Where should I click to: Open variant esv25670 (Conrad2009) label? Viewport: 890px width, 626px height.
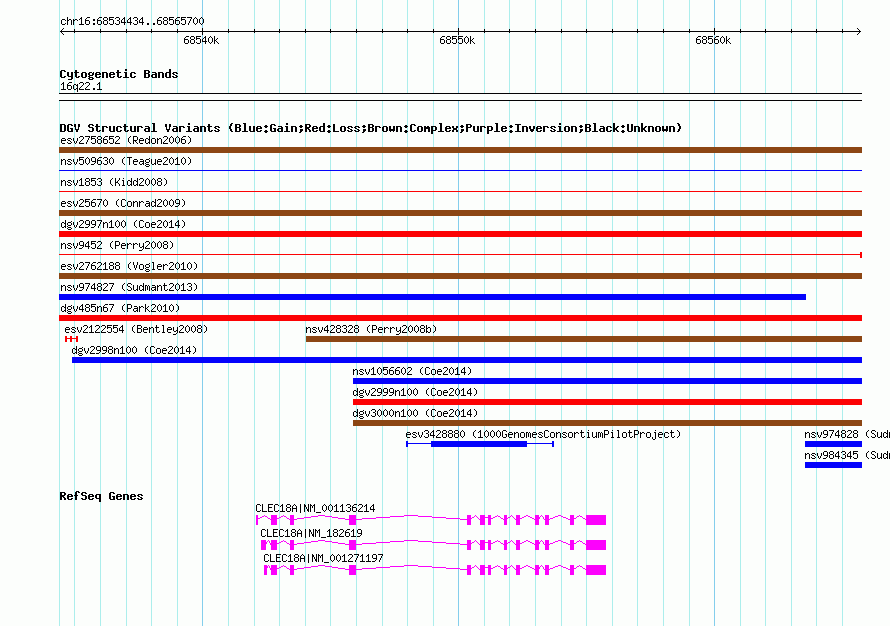coord(123,203)
